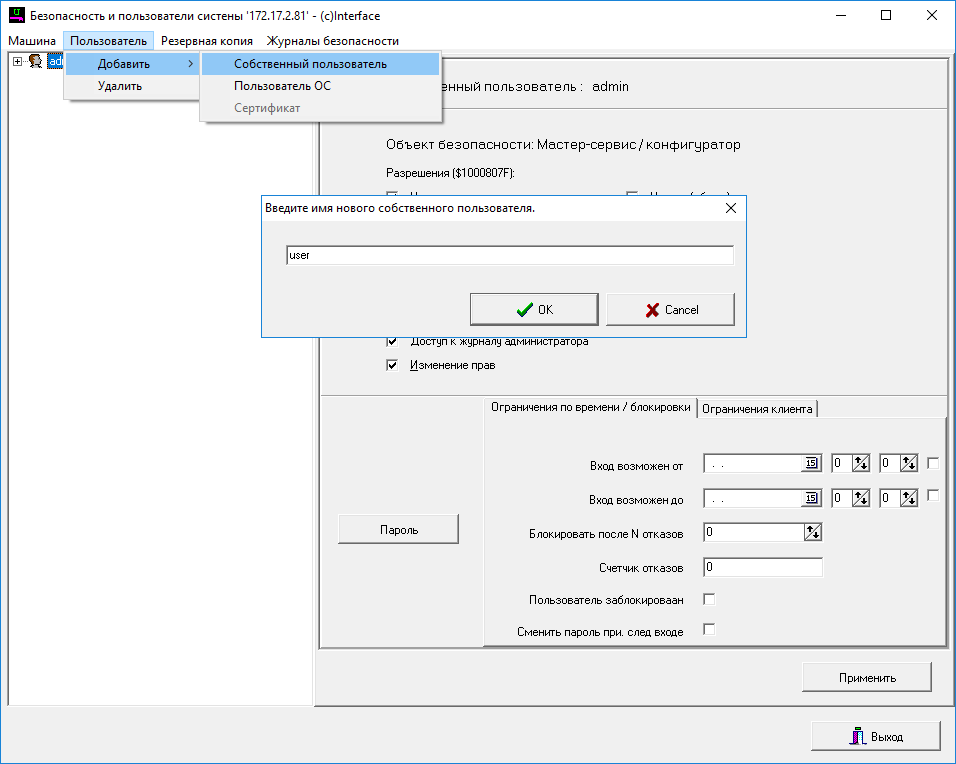Enable the 'Пользователь заблокирован' checkbox
The height and width of the screenshot is (764, 956).
click(709, 600)
